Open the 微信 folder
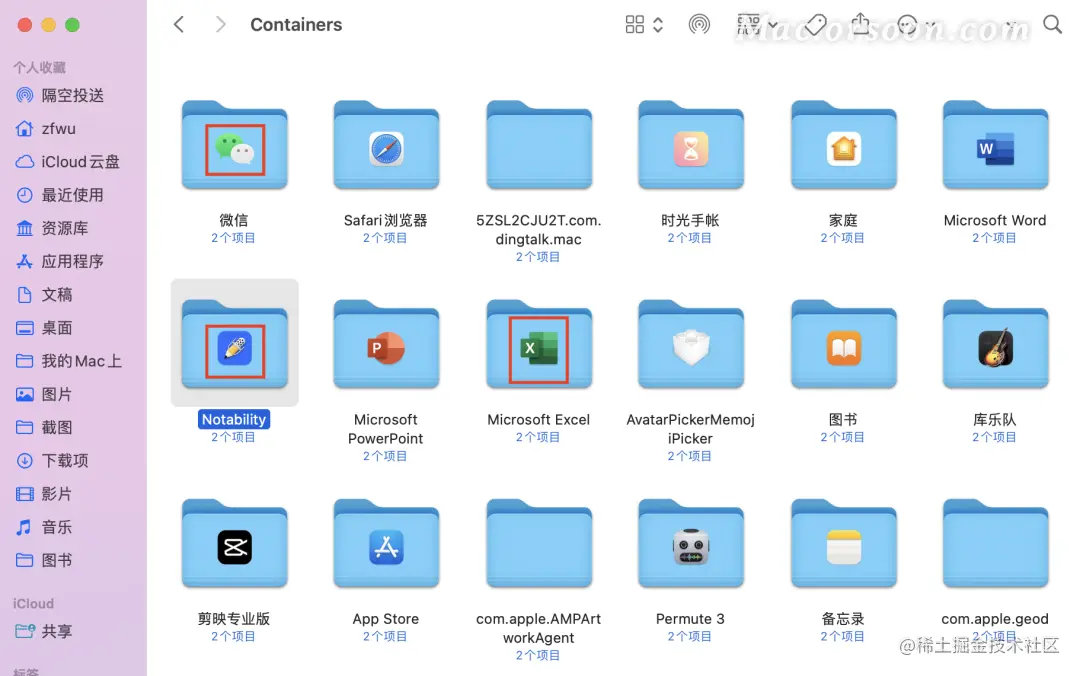 click(x=234, y=145)
